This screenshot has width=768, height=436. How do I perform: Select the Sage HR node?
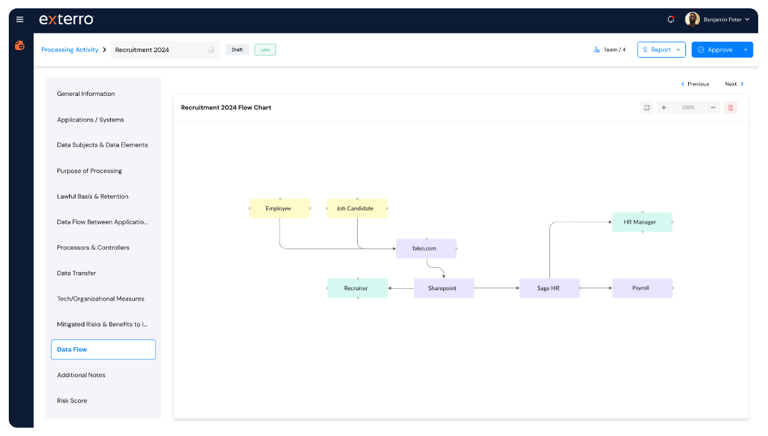pyautogui.click(x=550, y=288)
